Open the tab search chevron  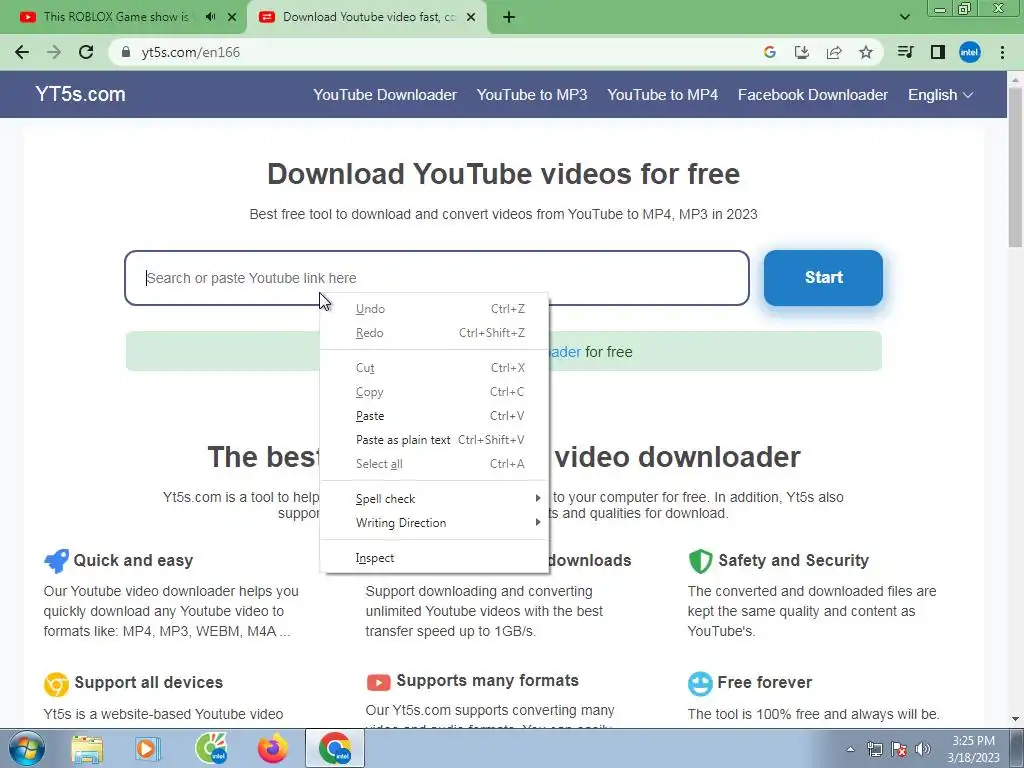click(x=904, y=17)
